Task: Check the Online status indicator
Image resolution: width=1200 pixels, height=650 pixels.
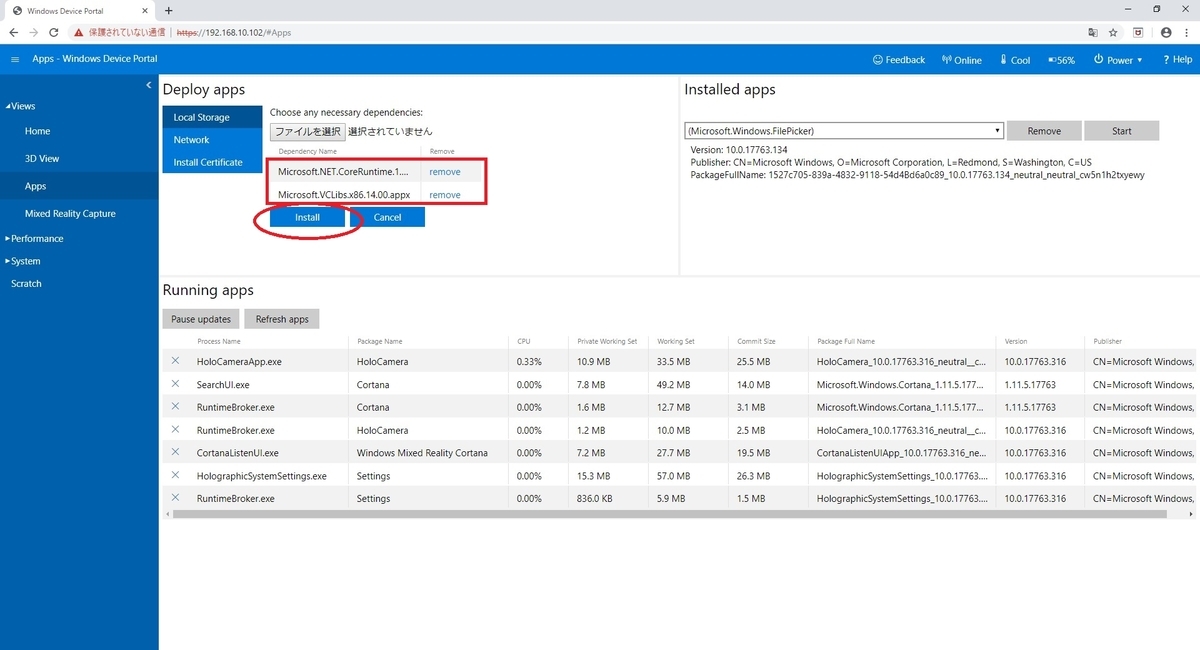Action: [x=962, y=60]
